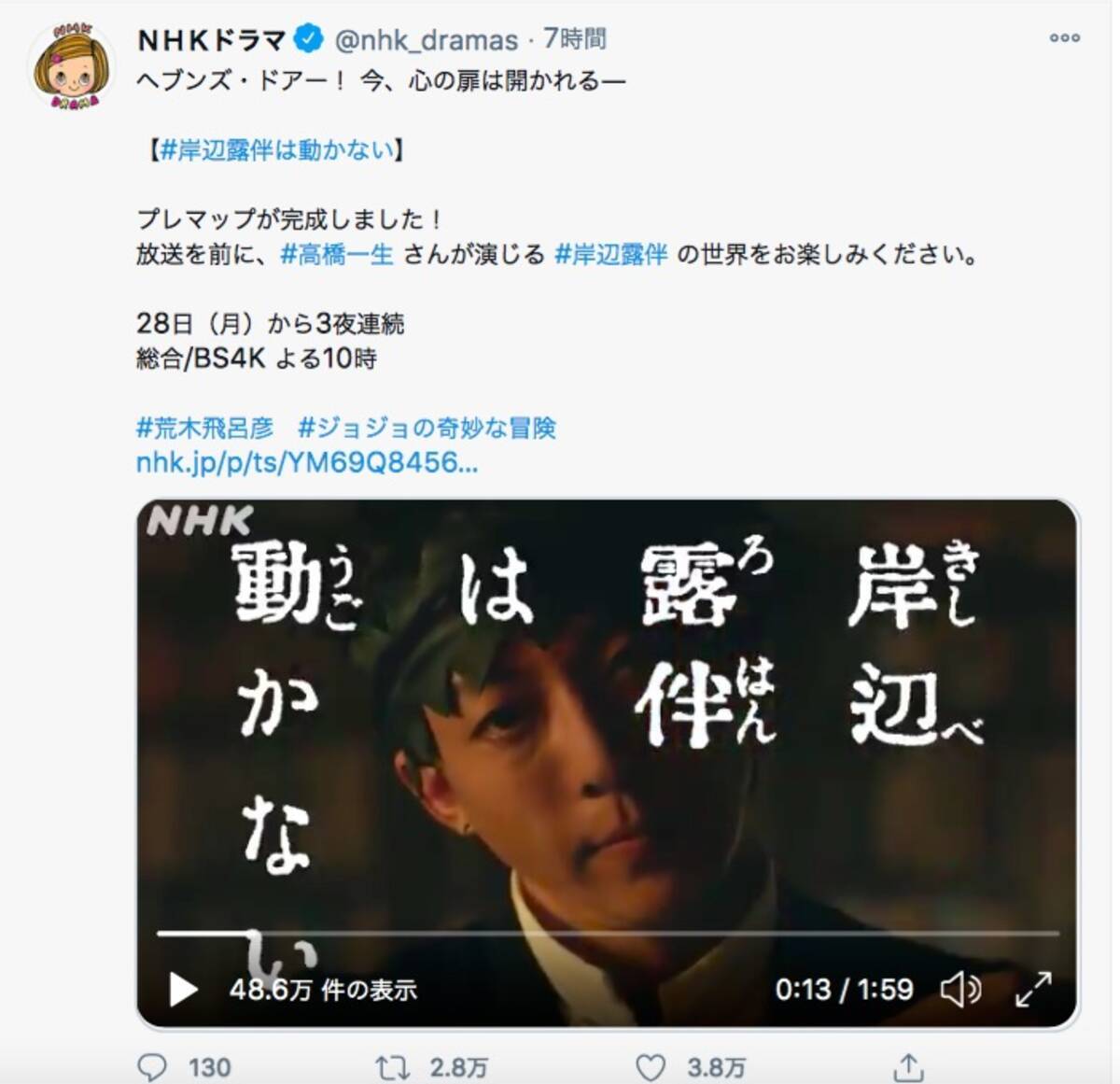The height and width of the screenshot is (1084, 1120).
Task: Open the 7時間 timestamp link
Action: (x=575, y=39)
